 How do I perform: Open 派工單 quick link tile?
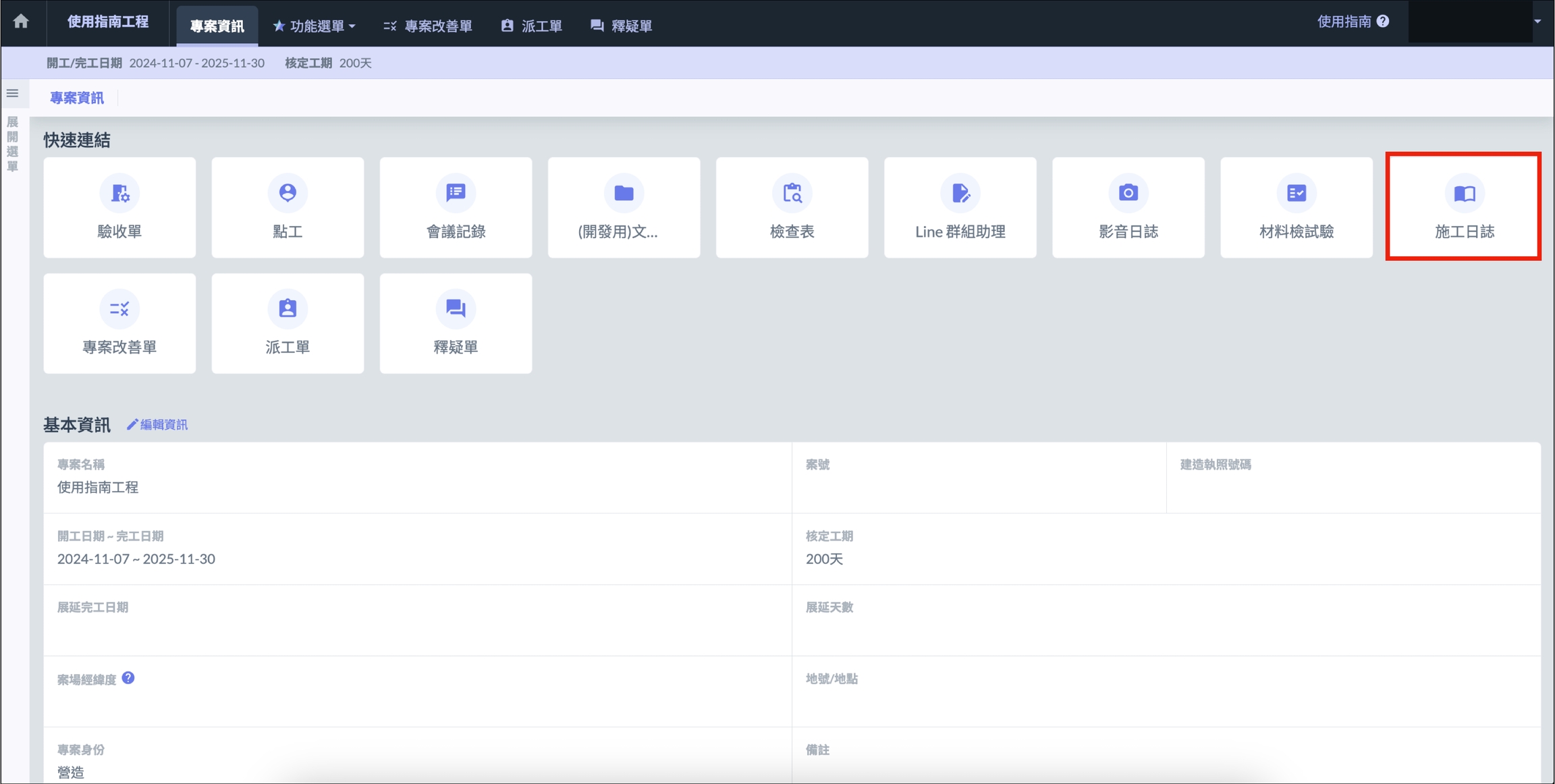[x=288, y=324]
